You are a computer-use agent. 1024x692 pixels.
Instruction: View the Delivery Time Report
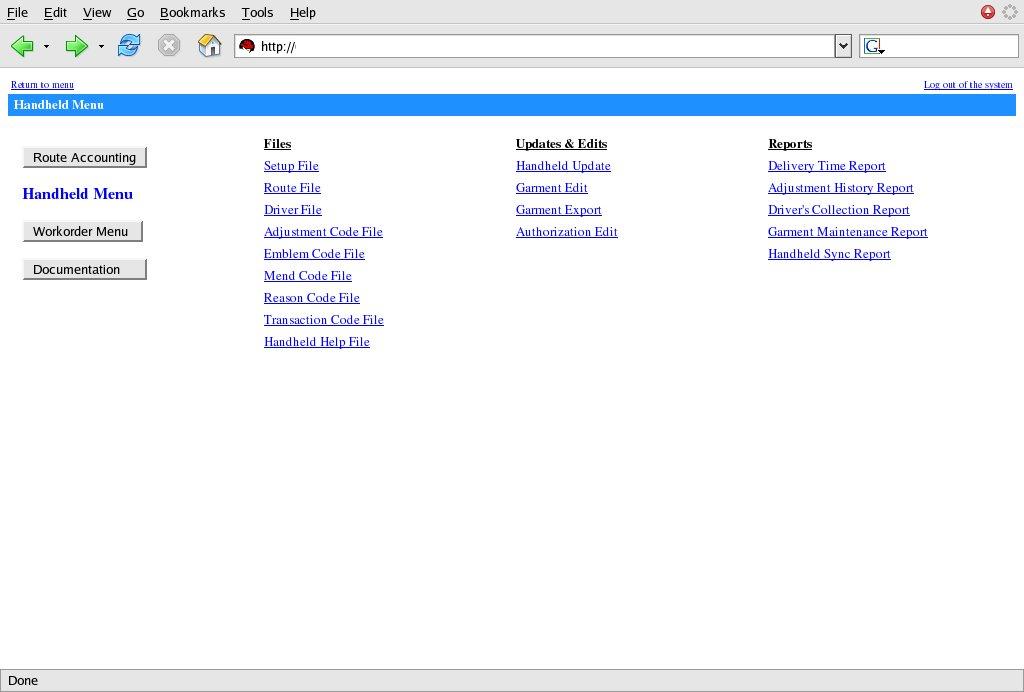[x=827, y=166]
